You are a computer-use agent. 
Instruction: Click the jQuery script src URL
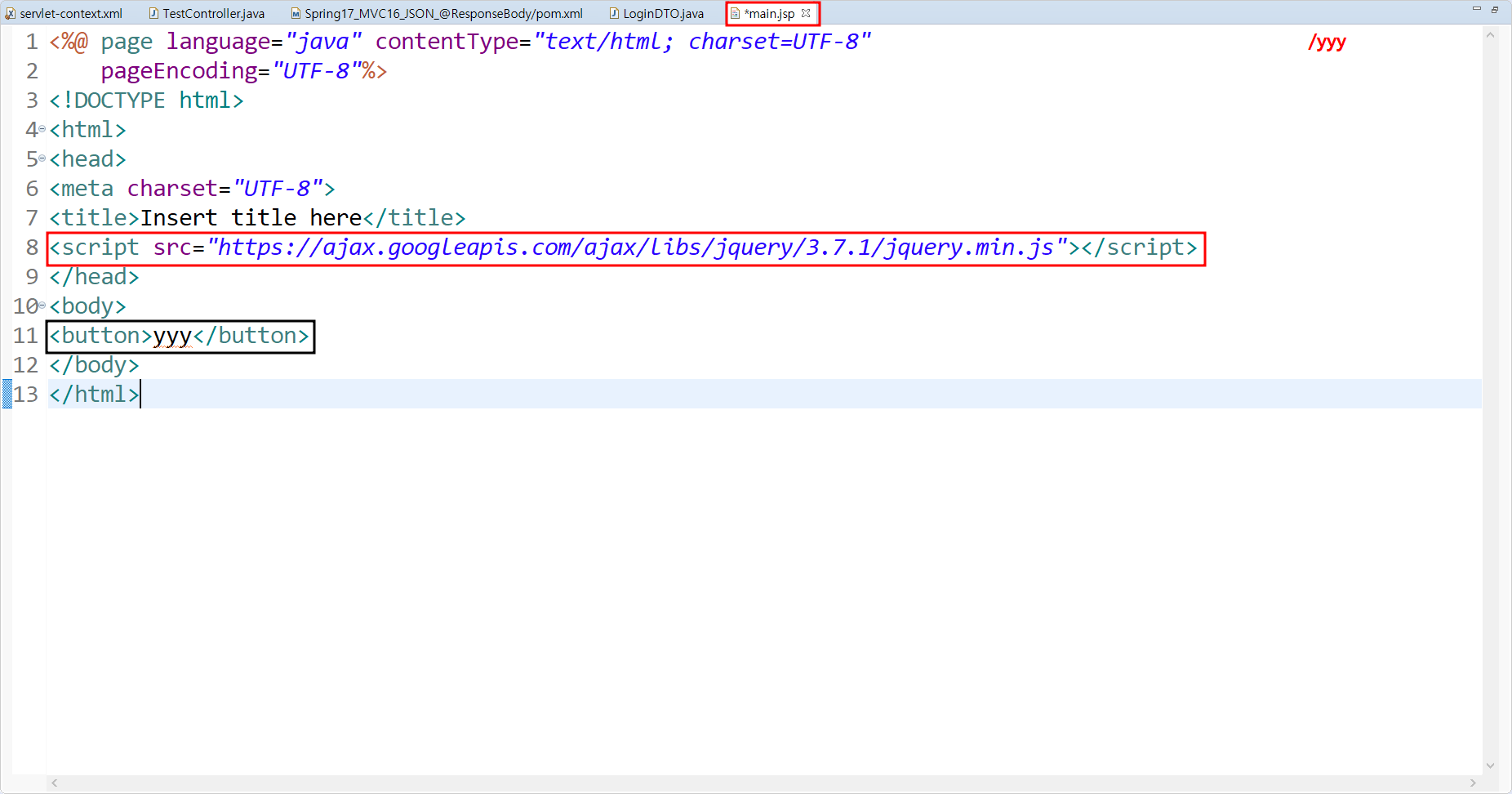coord(638,248)
